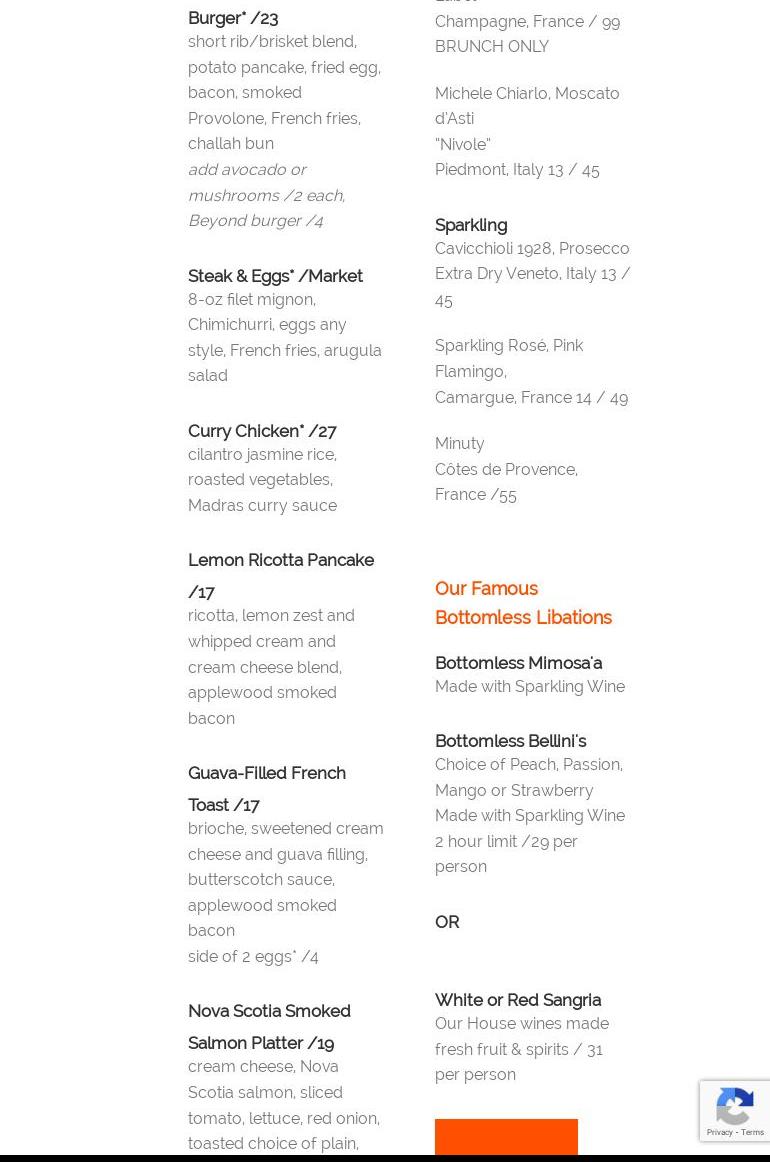Click the reCAPTCHA logo icon

735,1109
